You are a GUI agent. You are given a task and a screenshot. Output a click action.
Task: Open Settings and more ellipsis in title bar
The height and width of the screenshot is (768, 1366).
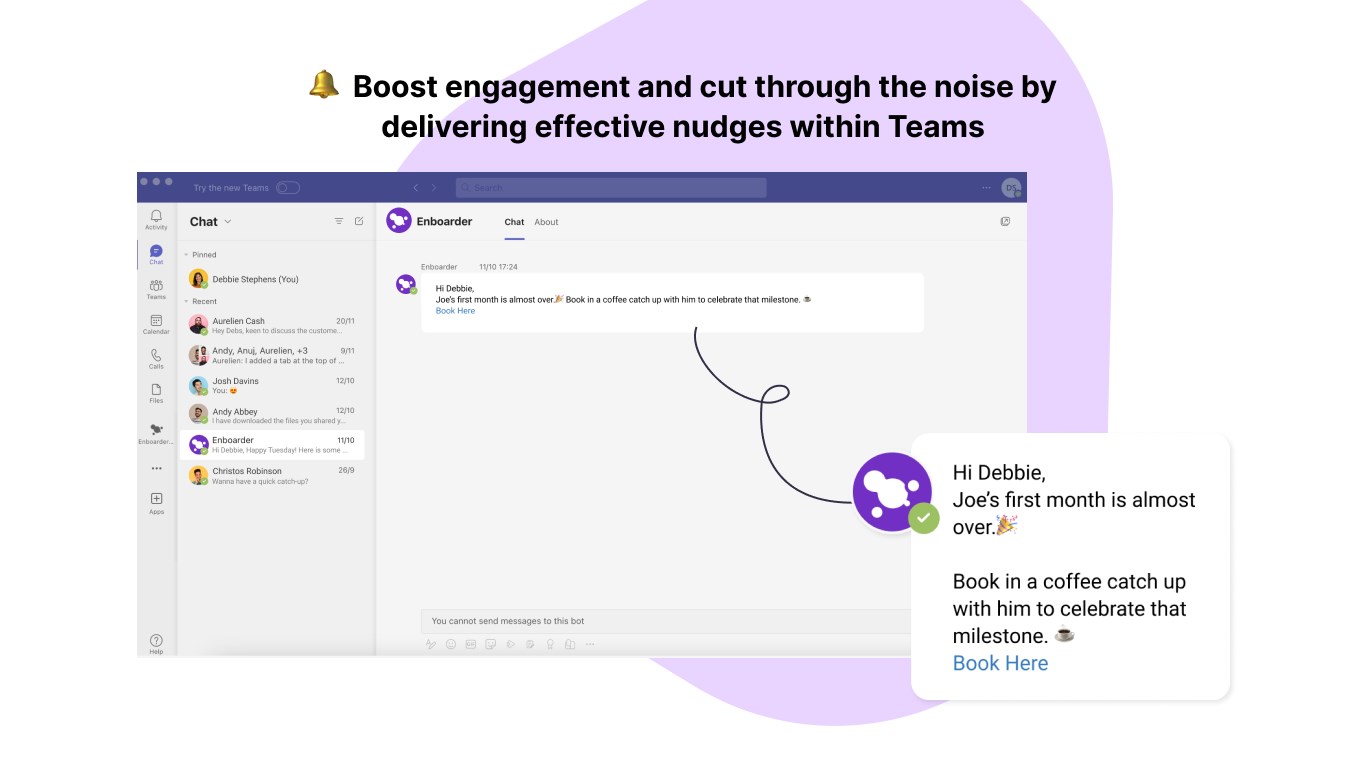pyautogui.click(x=986, y=187)
